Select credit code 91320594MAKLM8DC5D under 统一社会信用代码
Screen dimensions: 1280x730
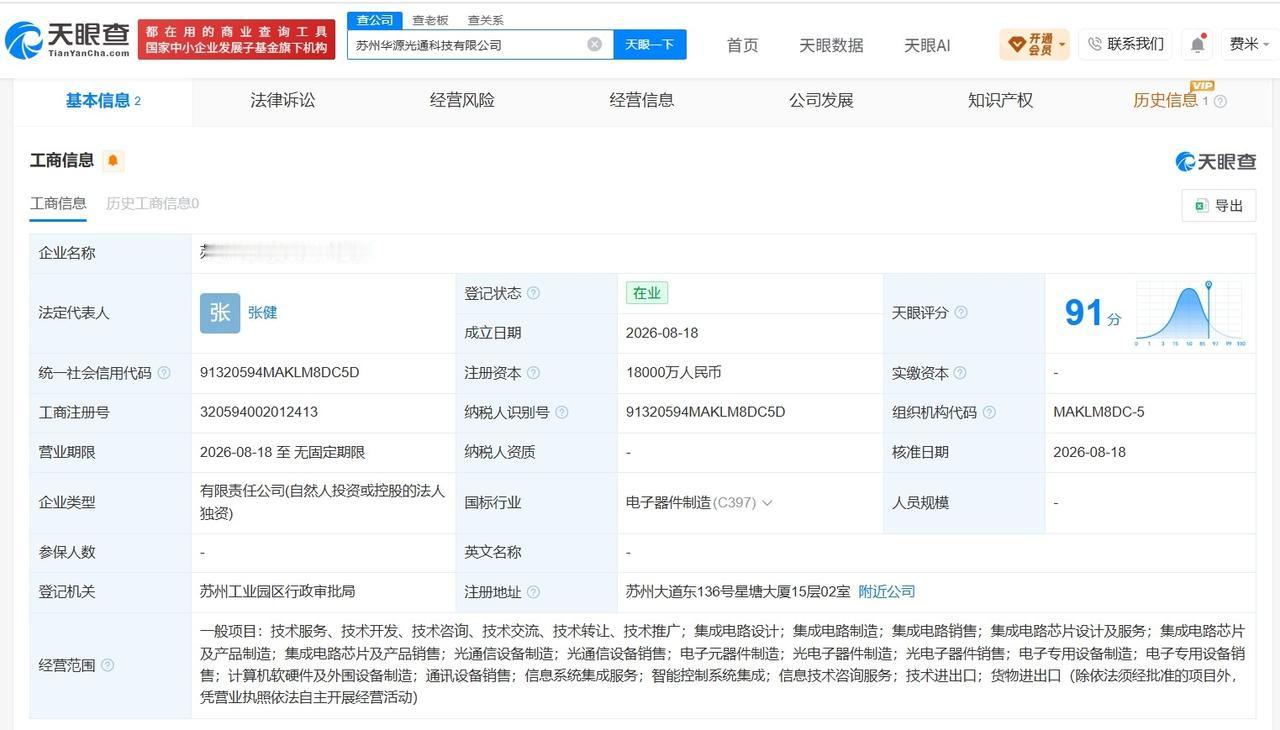pyautogui.click(x=279, y=372)
